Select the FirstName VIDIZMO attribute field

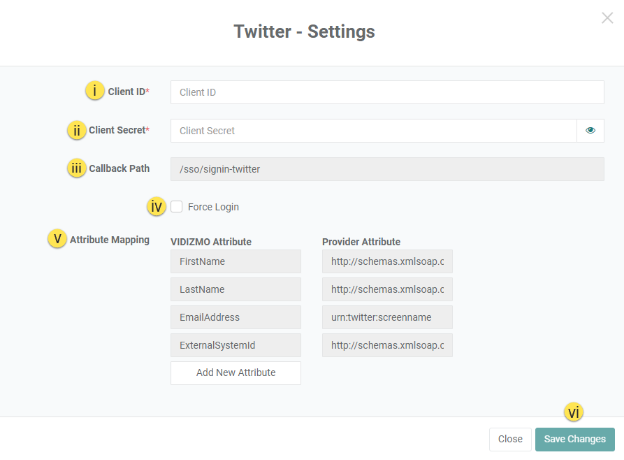tap(235, 261)
